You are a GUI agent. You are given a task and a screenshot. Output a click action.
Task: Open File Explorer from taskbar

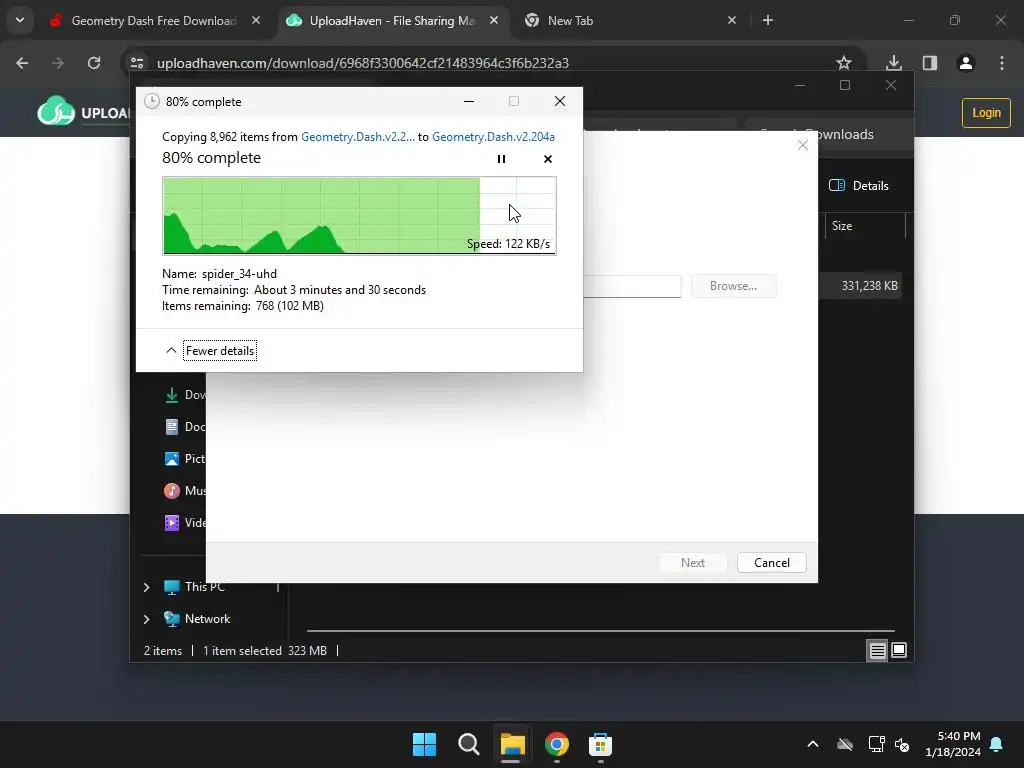pyautogui.click(x=513, y=744)
